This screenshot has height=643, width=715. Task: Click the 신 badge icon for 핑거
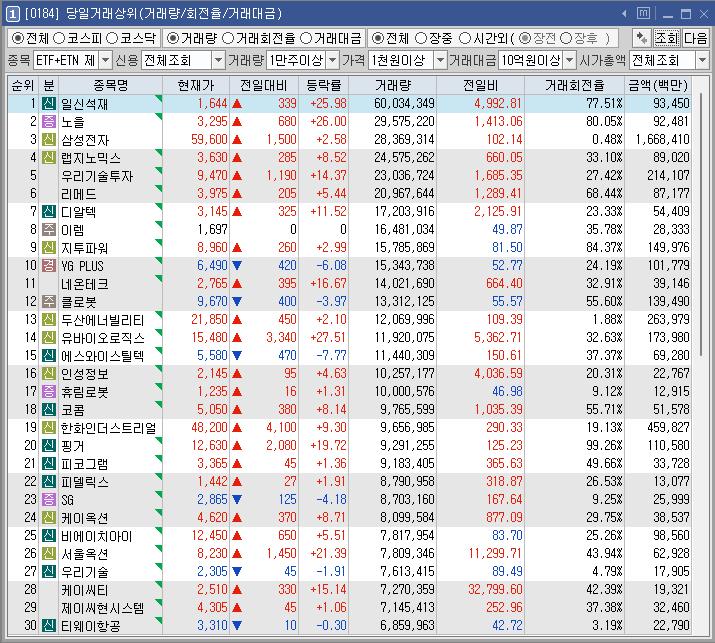(x=49, y=446)
